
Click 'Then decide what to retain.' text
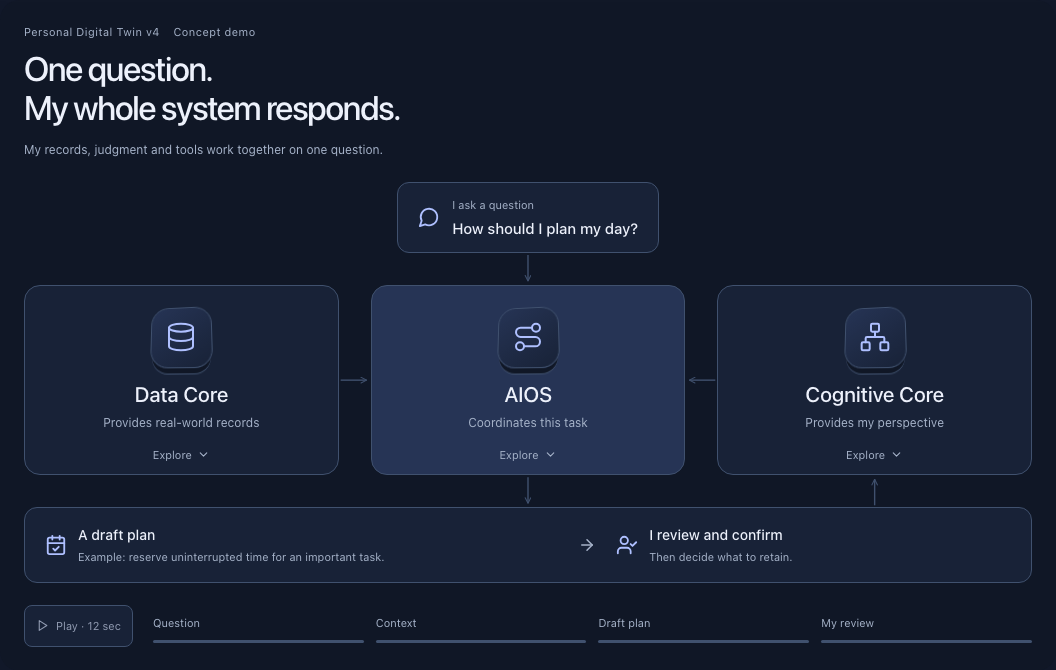pyautogui.click(x=721, y=557)
